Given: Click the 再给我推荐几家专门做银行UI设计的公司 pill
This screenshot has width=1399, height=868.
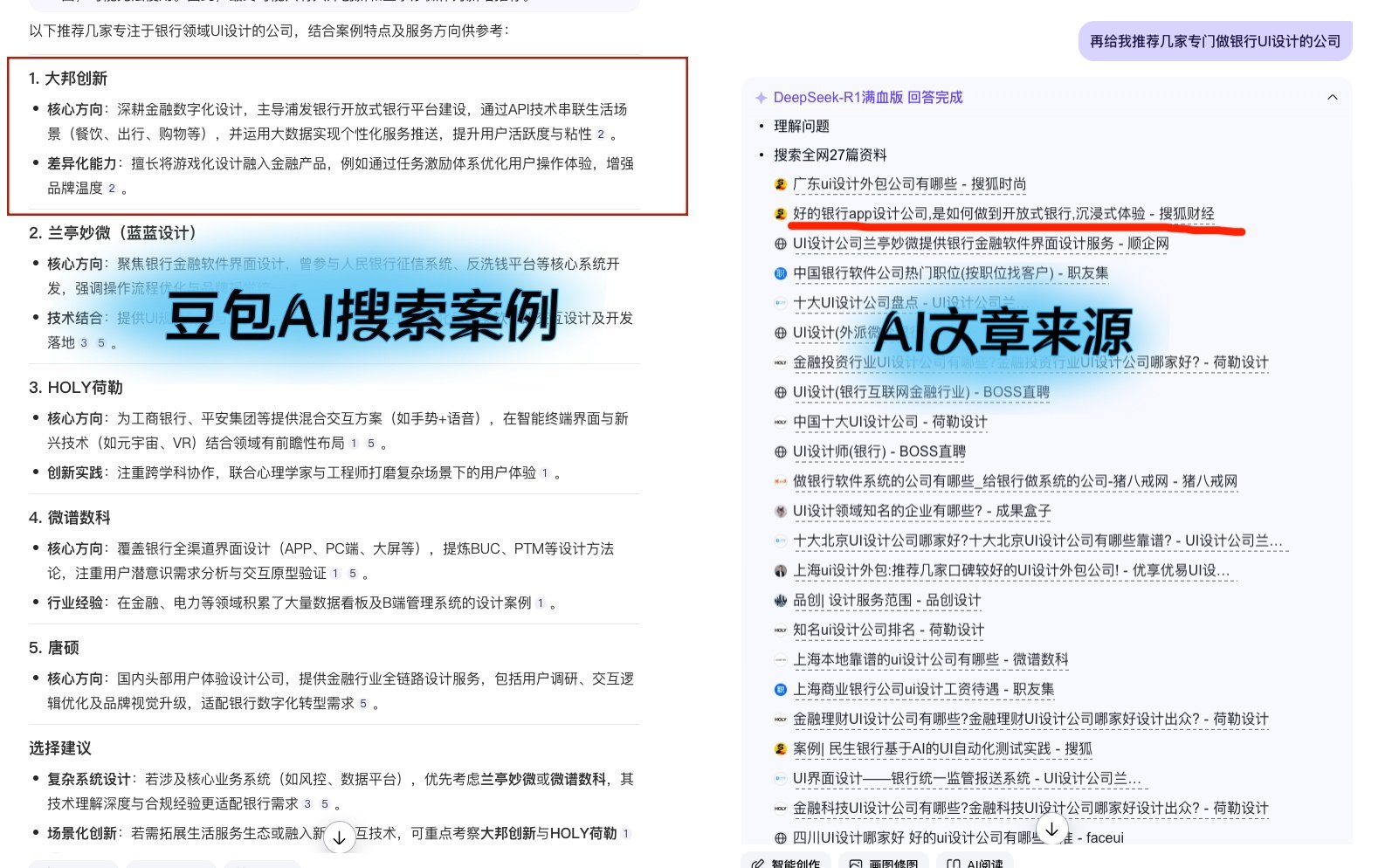Looking at the screenshot, I should 1215,41.
